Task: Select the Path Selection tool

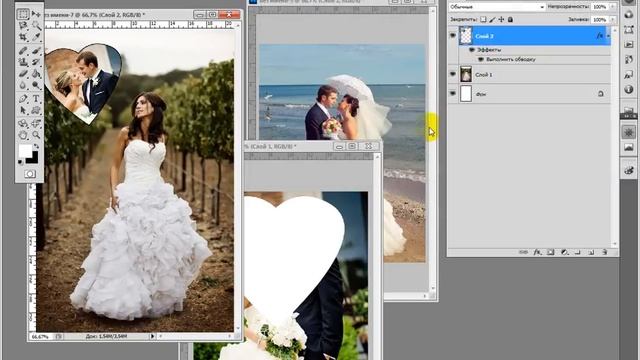Action: (23, 110)
